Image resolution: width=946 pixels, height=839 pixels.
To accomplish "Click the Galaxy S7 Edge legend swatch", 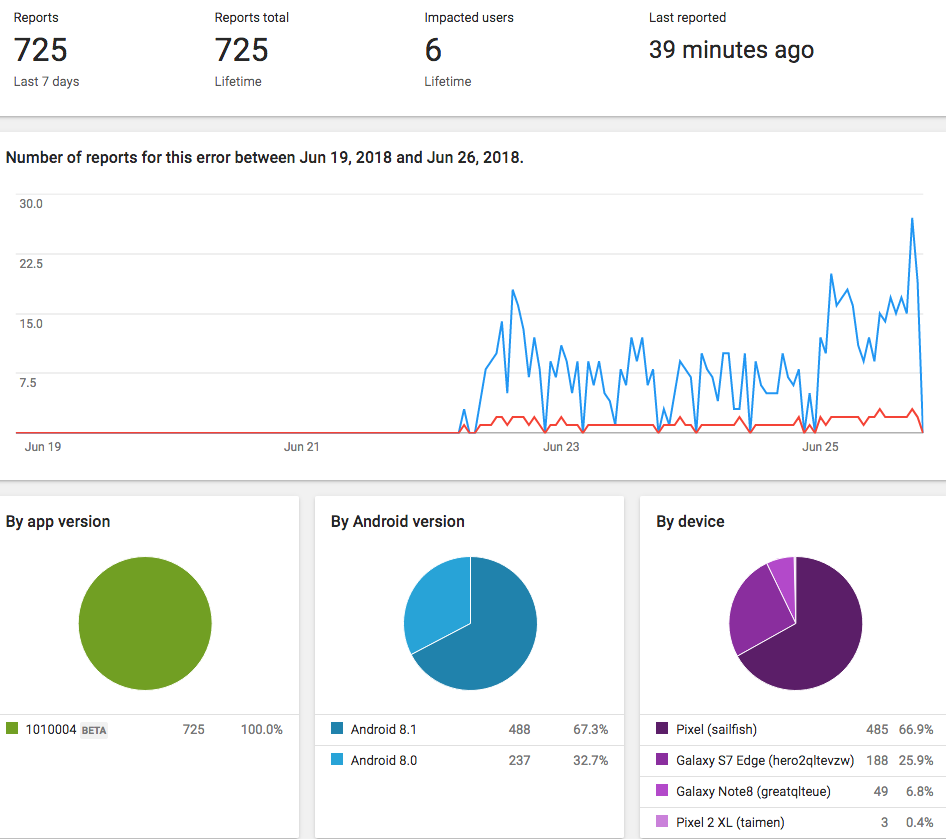I will coord(662,759).
